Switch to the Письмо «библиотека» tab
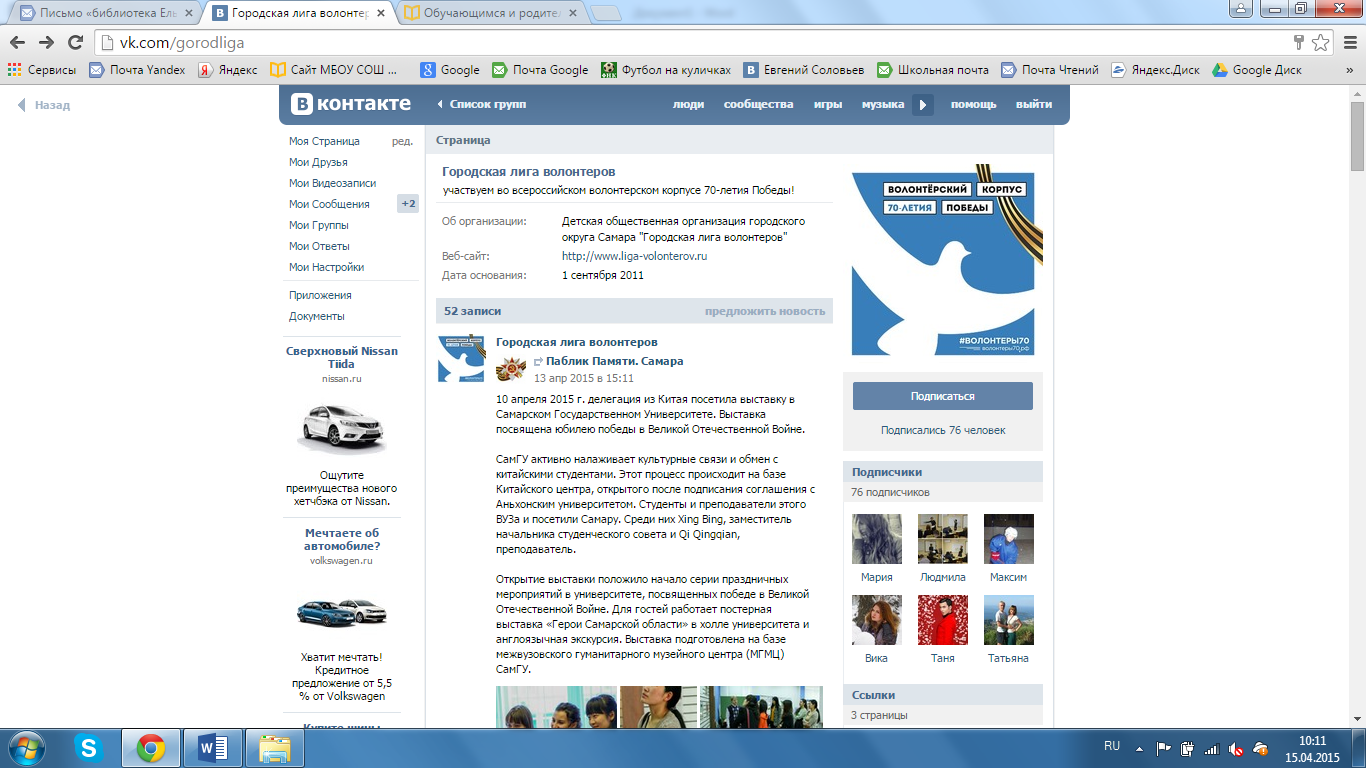 tap(103, 13)
